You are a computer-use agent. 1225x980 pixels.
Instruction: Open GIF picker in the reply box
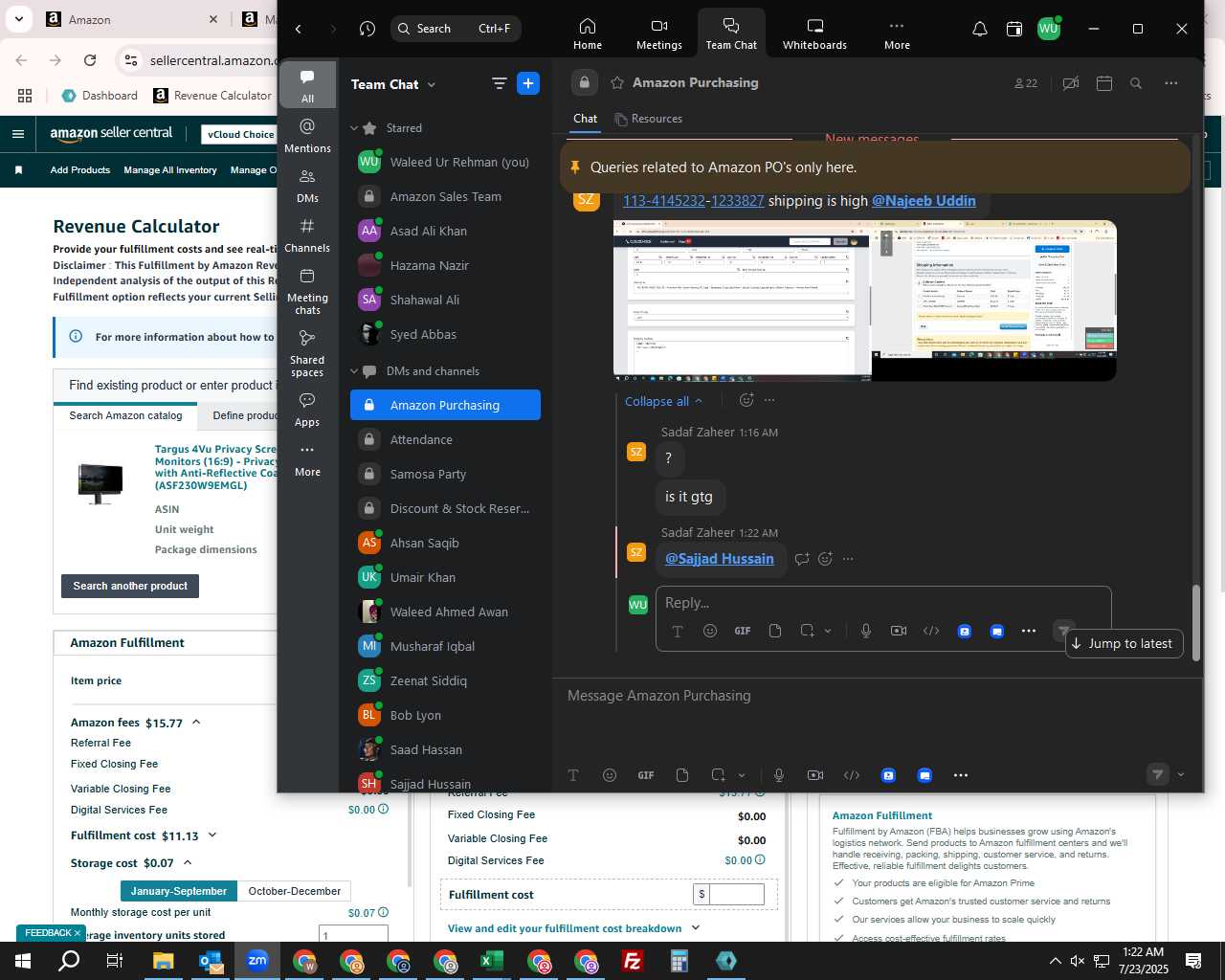[742, 631]
